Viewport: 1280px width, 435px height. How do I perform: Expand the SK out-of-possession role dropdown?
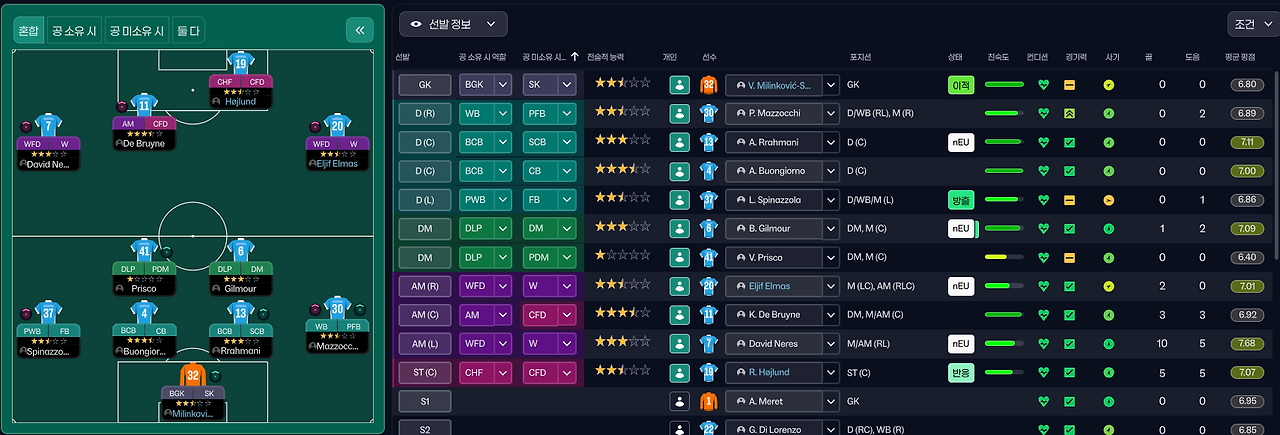[567, 85]
